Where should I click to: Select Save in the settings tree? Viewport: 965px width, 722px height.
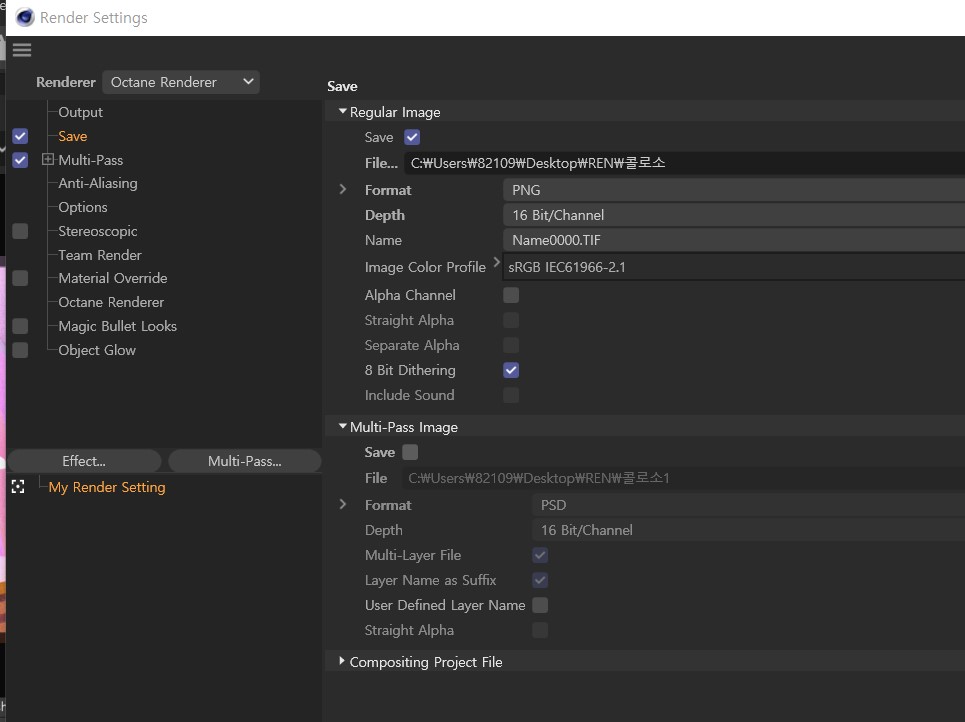pyautogui.click(x=73, y=136)
